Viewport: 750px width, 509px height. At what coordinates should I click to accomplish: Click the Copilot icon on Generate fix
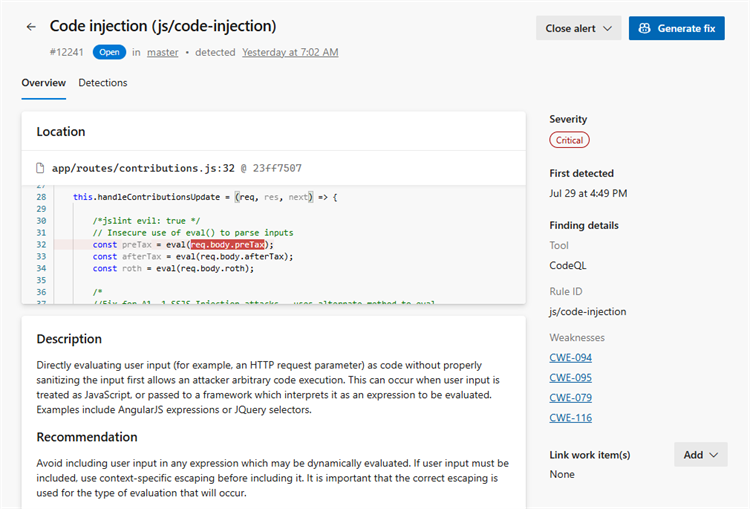tap(644, 28)
